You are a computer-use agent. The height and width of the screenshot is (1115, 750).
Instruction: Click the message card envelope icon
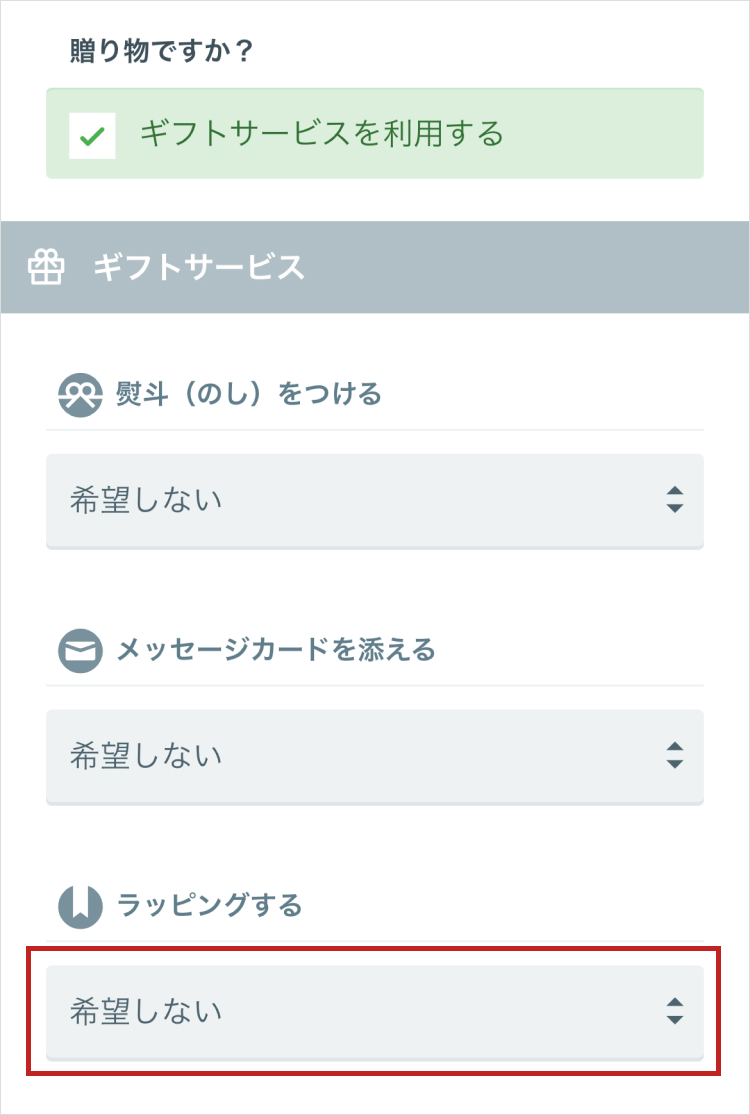tap(80, 651)
